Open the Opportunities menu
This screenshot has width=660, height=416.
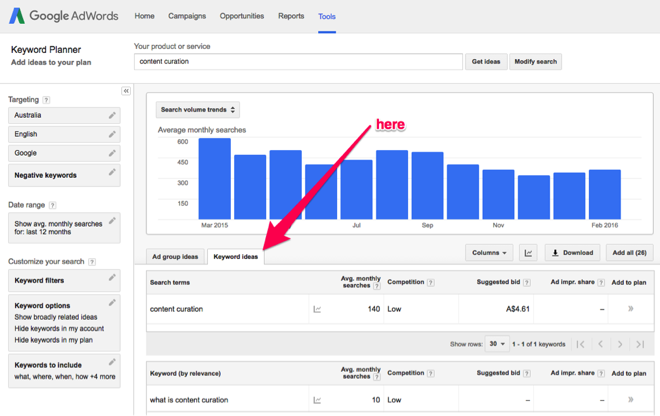pyautogui.click(x=242, y=16)
